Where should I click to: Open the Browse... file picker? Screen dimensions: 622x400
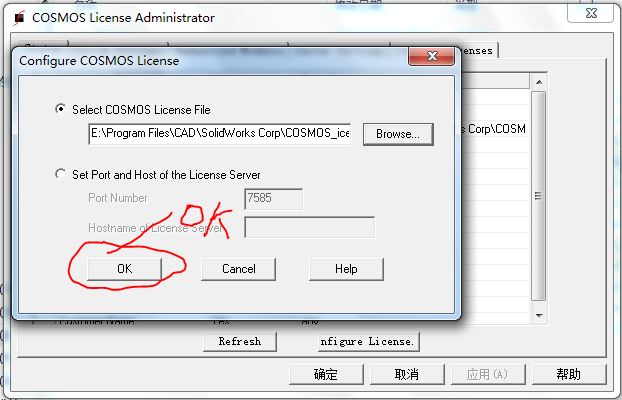[398, 134]
